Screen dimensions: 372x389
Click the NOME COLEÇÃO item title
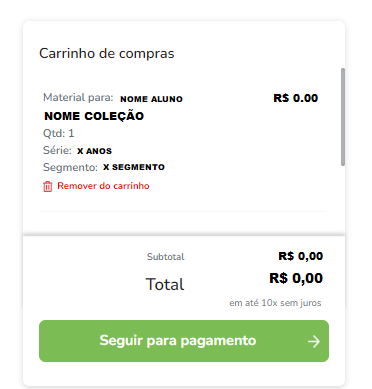click(94, 116)
